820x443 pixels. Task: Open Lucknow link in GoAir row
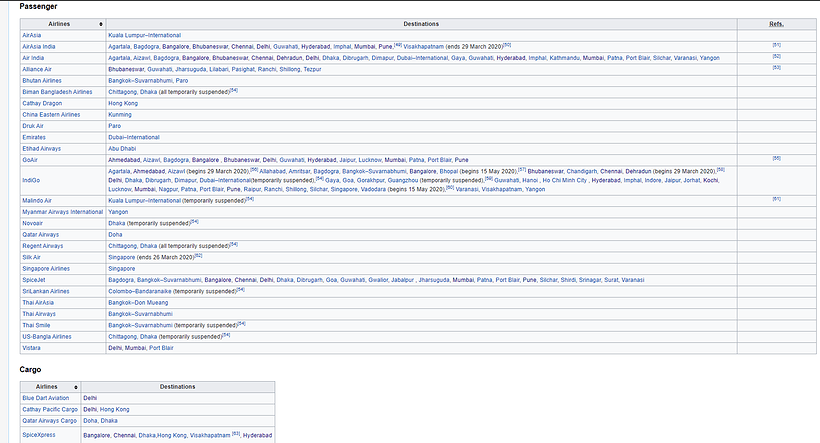(x=370, y=160)
